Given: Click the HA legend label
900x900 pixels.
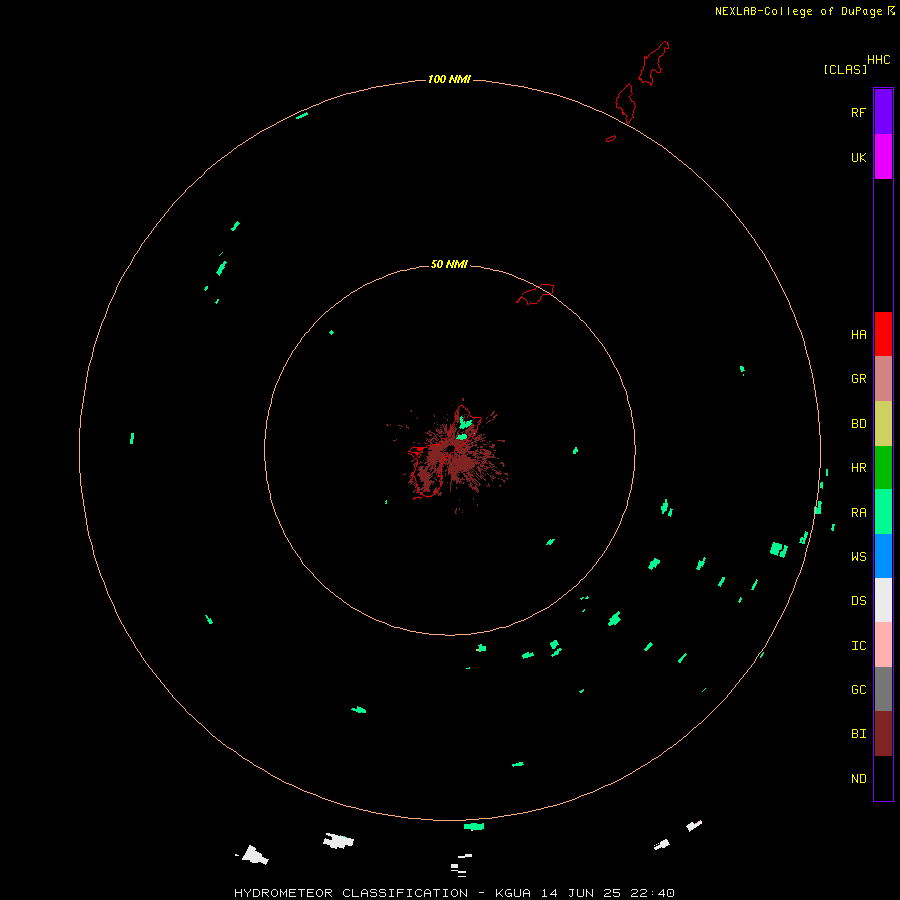Looking at the screenshot, I should tap(858, 334).
